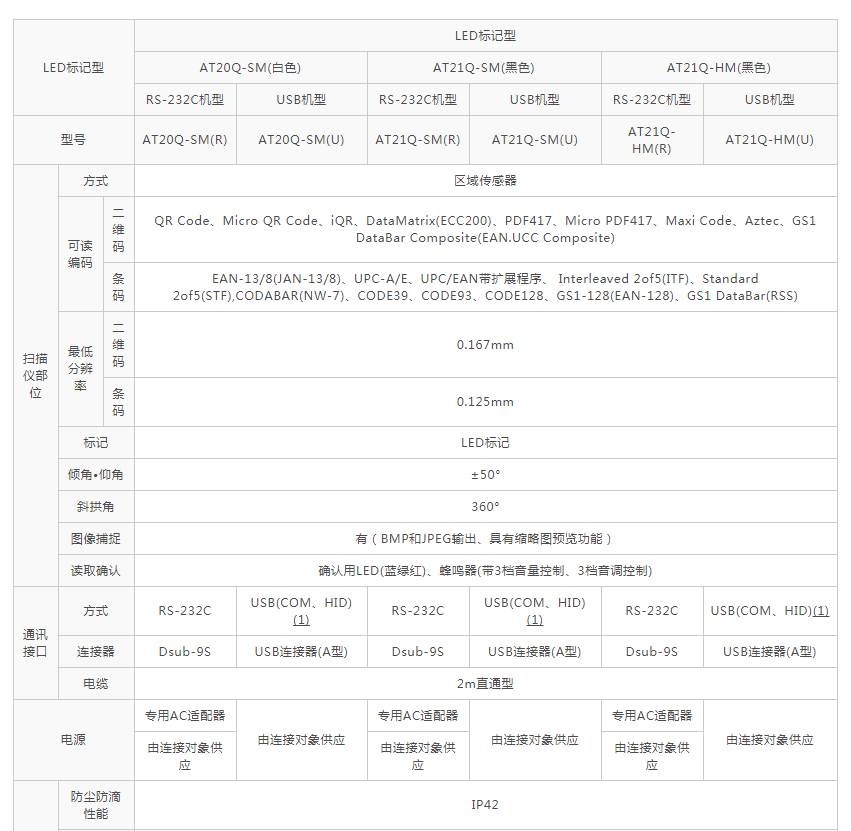Click the AT21Q-SM(黑色) header cell

pyautogui.click(x=484, y=68)
